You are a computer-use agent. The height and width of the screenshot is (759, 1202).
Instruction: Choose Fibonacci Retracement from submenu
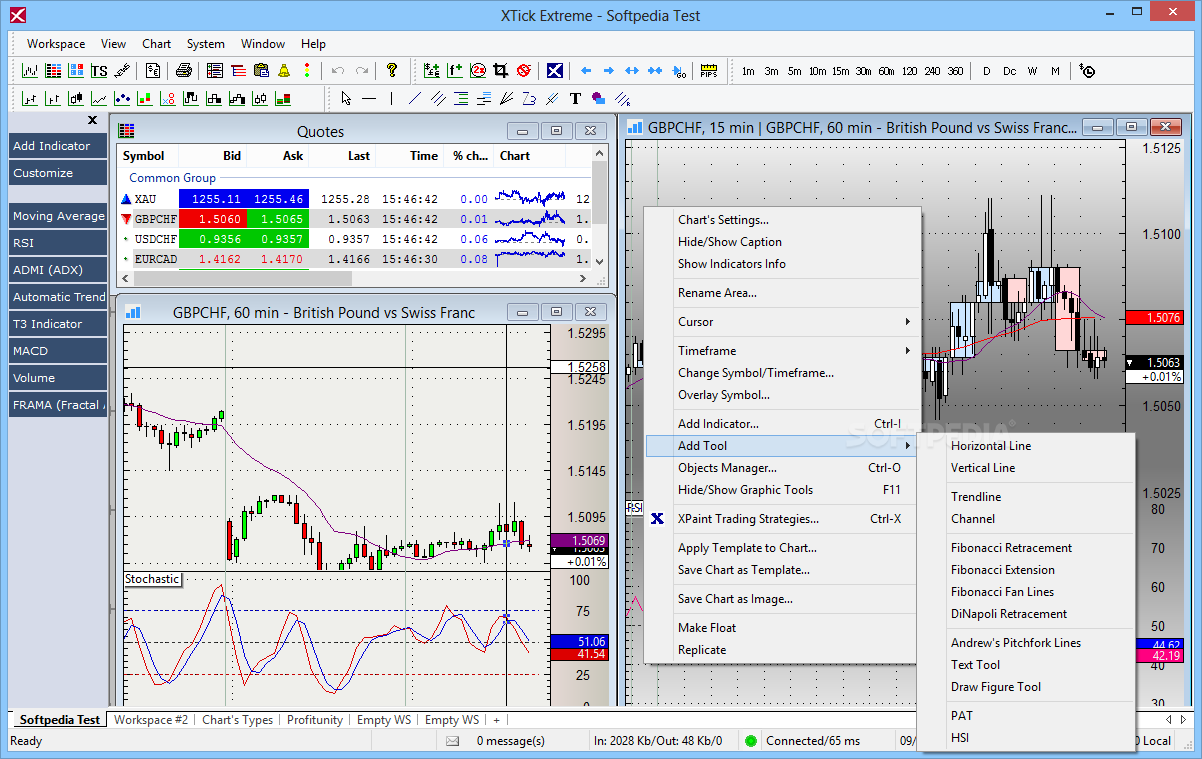pos(1011,548)
